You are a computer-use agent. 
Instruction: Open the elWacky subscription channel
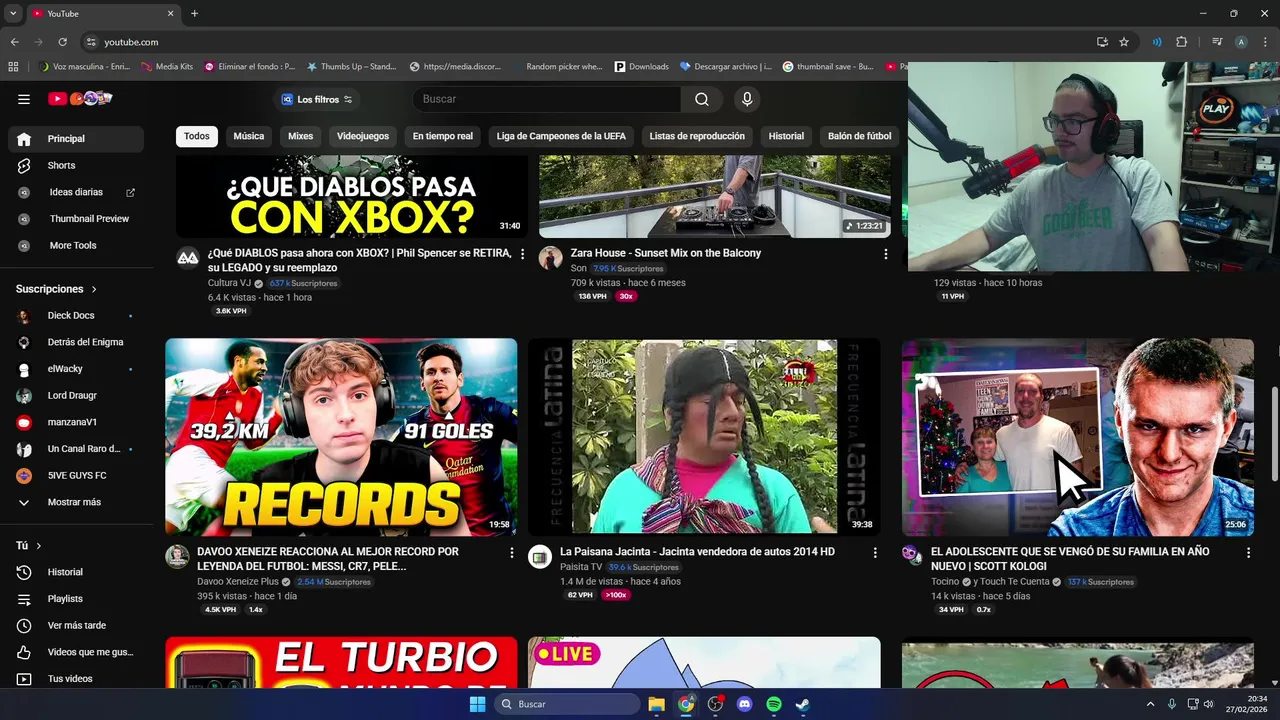75,369
